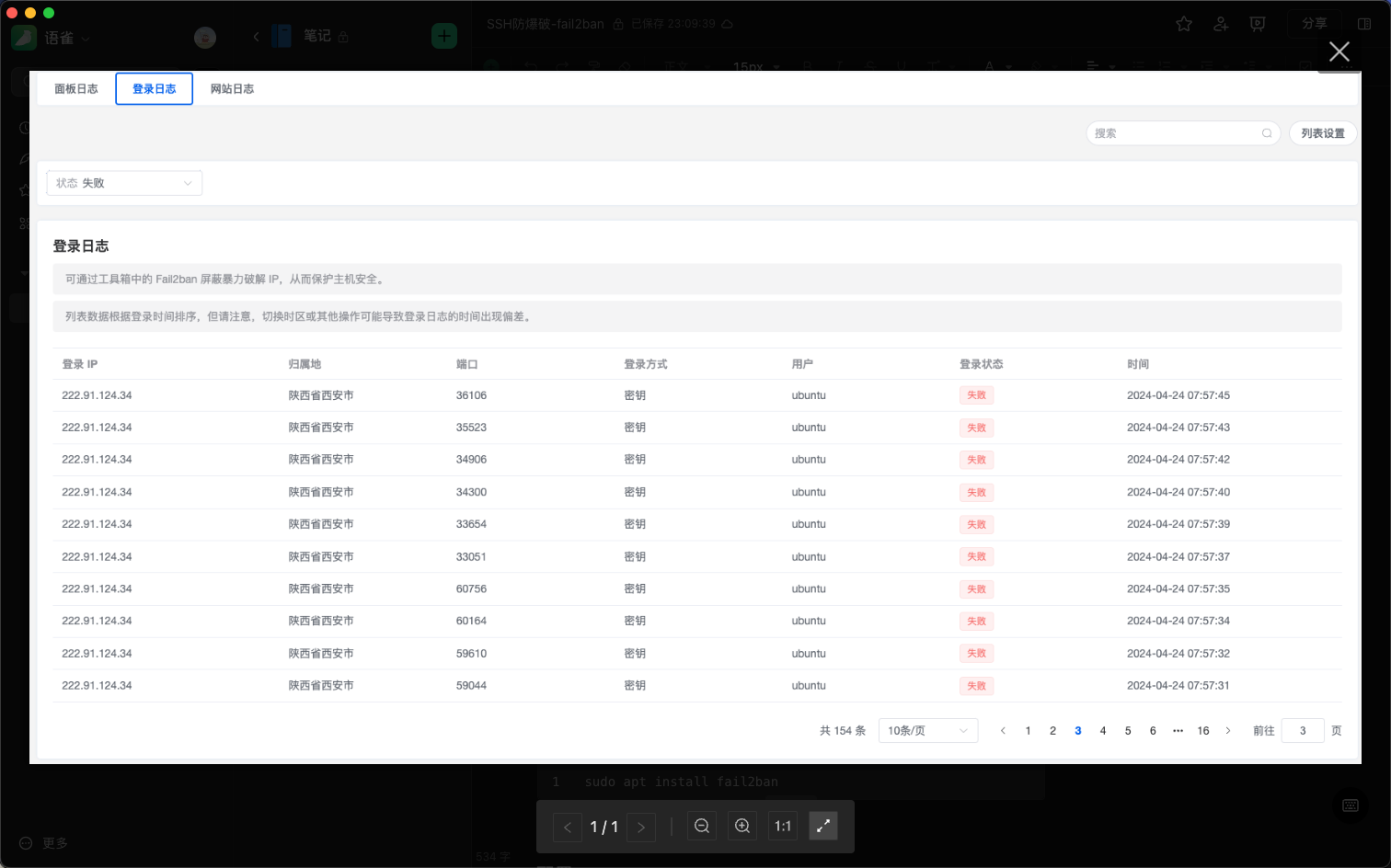The height and width of the screenshot is (868, 1391).
Task: Go to pagination page 2
Action: [1052, 731]
